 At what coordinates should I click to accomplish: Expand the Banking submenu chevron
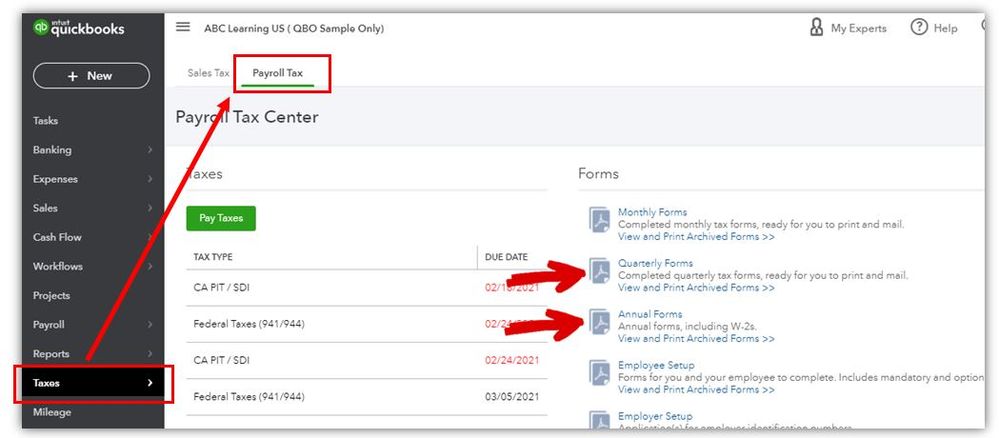[x=150, y=150]
